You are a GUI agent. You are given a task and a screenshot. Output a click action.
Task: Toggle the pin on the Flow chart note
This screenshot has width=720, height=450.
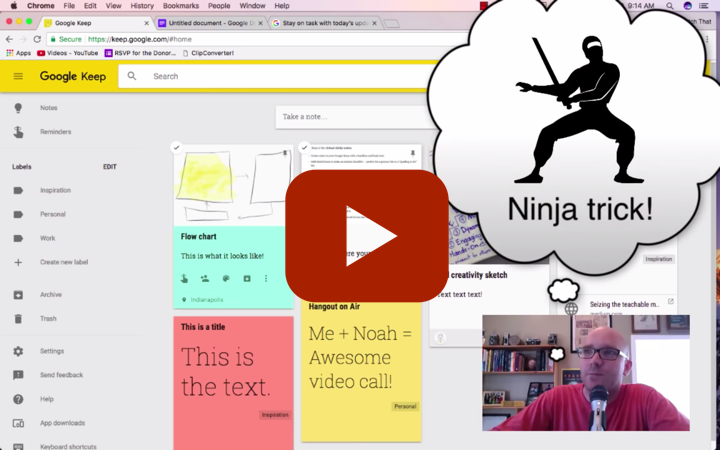(285, 153)
